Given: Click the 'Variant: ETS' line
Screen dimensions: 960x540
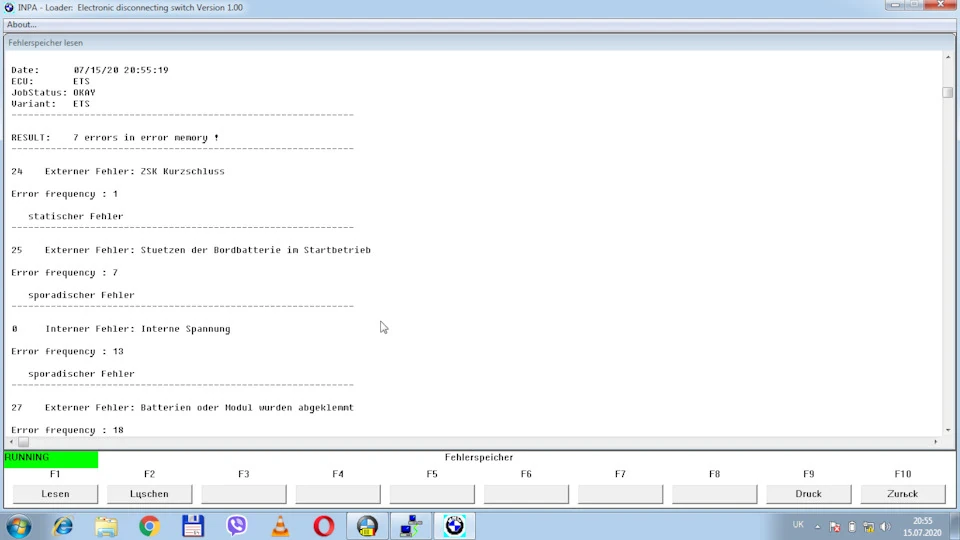Looking at the screenshot, I should click(50, 103).
